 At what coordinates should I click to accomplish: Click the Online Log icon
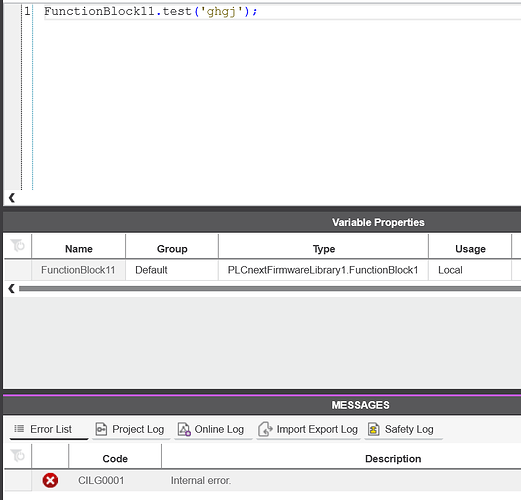[x=184, y=429]
